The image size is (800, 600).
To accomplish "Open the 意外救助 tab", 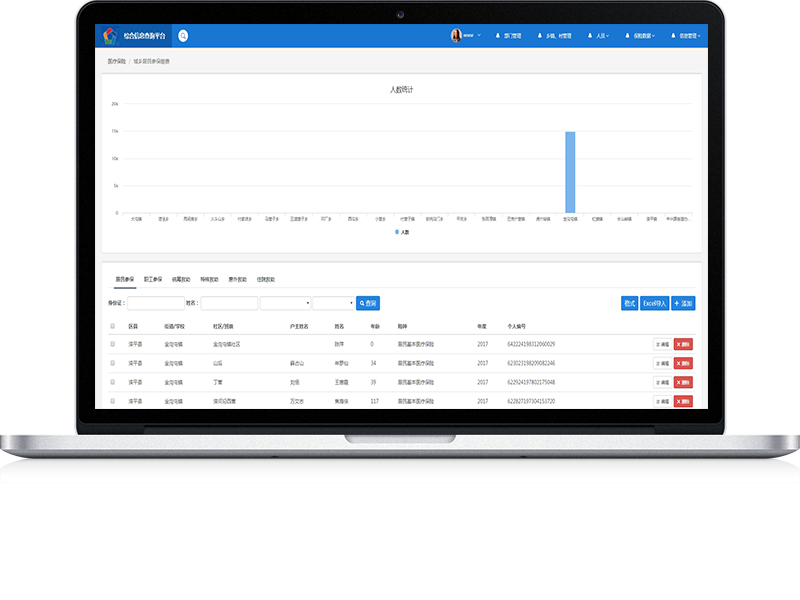I will (x=237, y=279).
